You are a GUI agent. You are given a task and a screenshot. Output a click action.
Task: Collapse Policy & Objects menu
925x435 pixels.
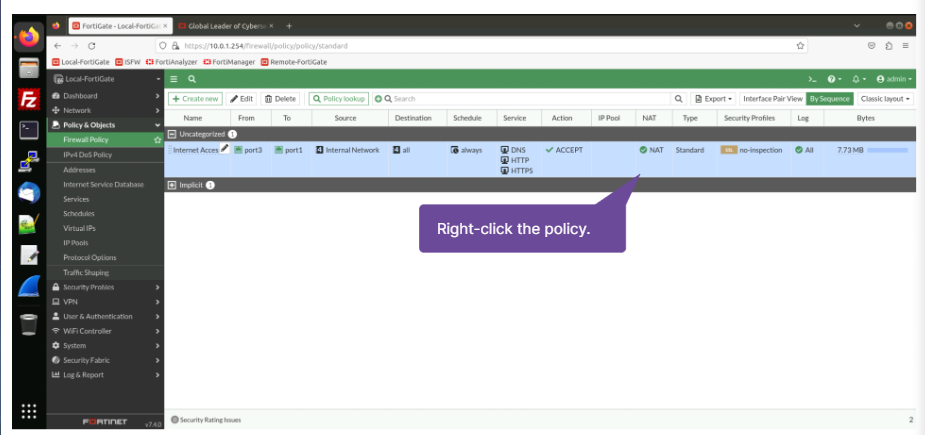point(104,125)
